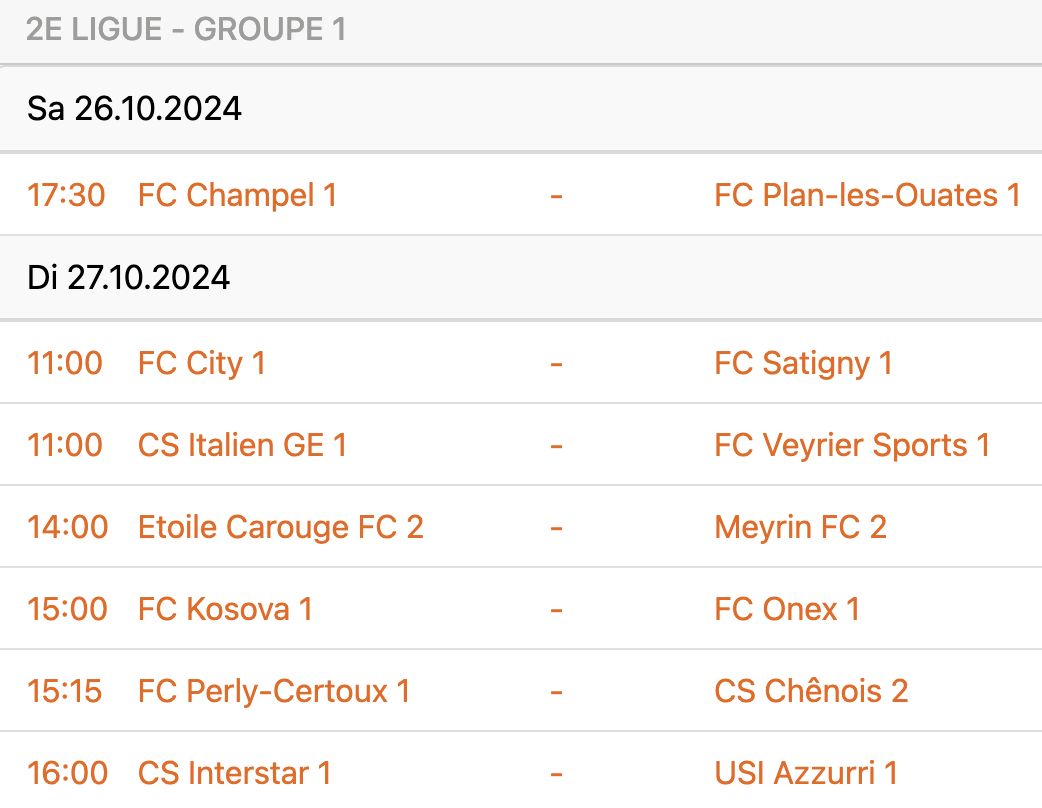Select CS Italien GE 1 link

pos(242,445)
